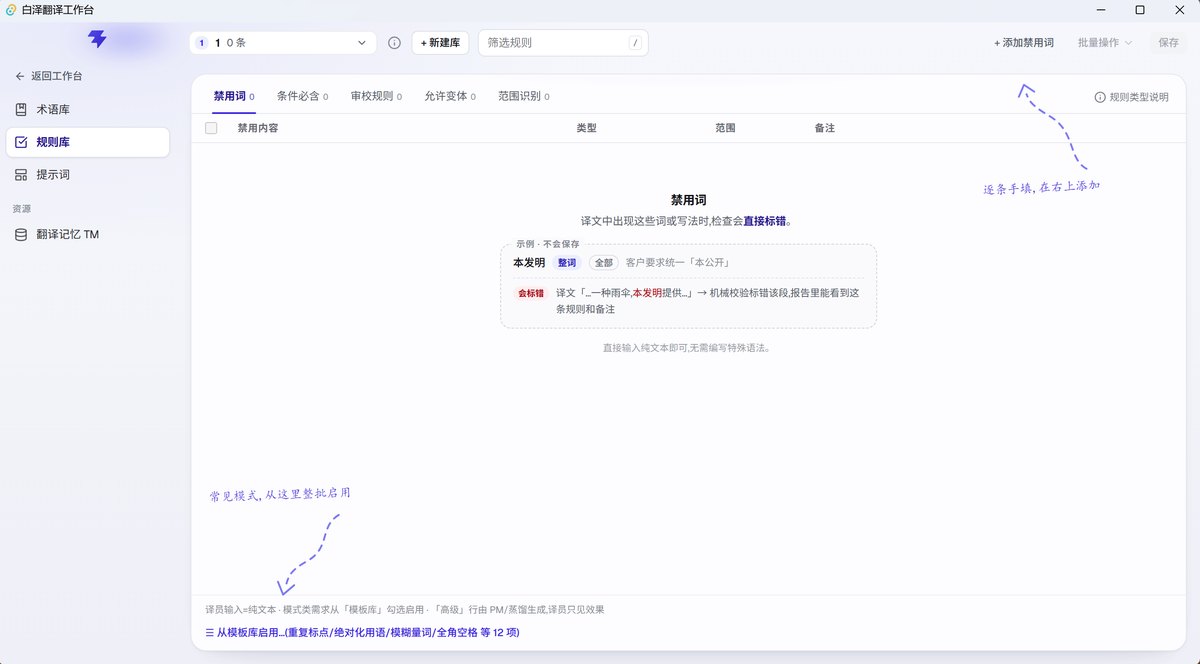Click the 禁用内容 column header

click(x=257, y=128)
